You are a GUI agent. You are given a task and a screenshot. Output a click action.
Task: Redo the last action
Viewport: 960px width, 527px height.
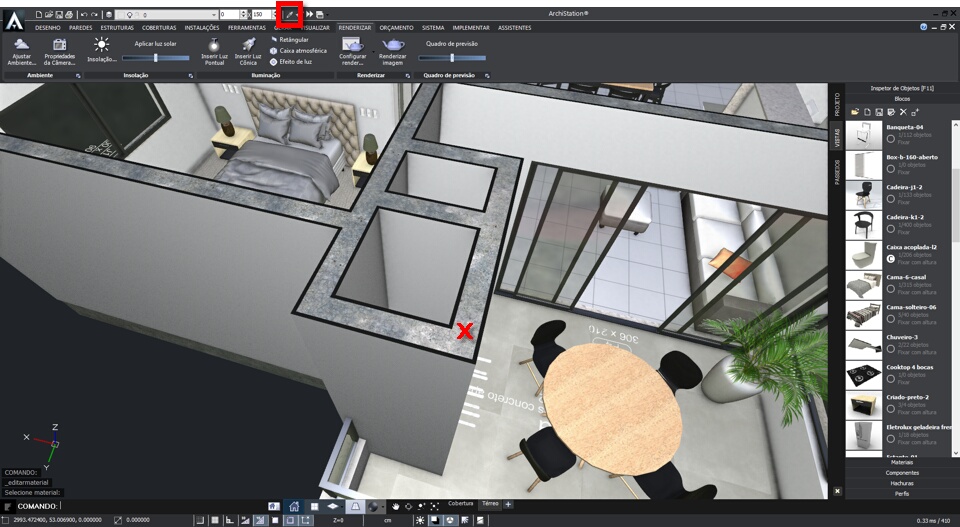pyautogui.click(x=94, y=14)
